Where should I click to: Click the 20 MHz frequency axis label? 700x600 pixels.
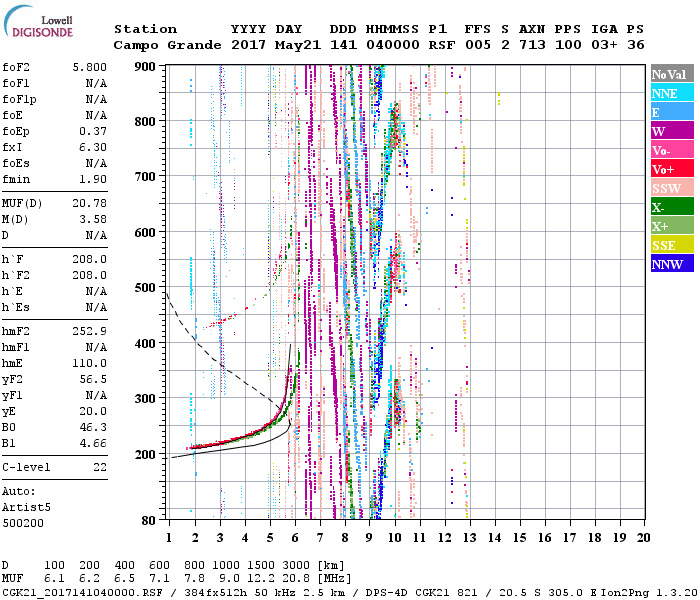[644, 538]
